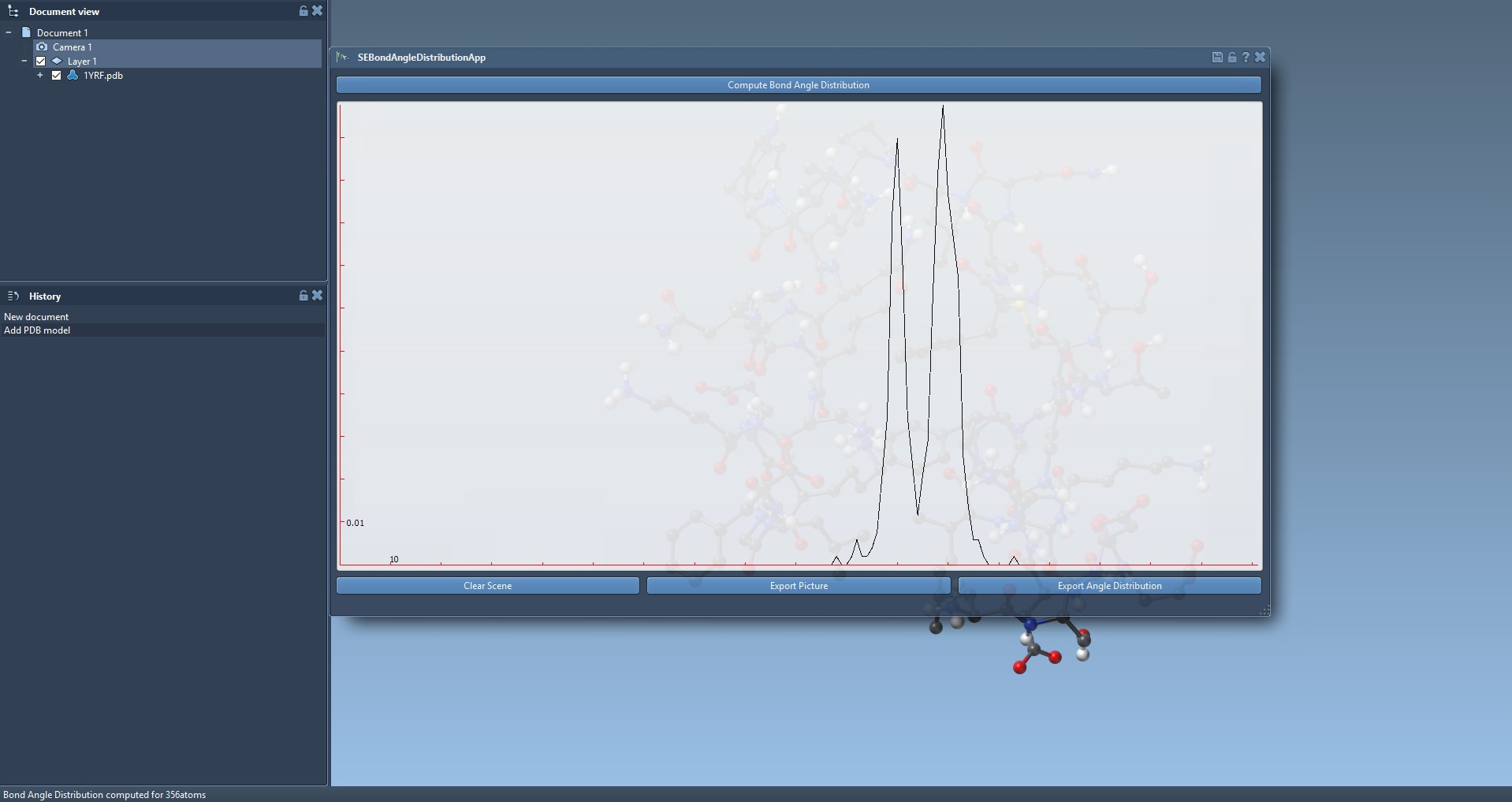Click the Camera 1 camera icon
This screenshot has height=802, width=1512.
point(43,47)
